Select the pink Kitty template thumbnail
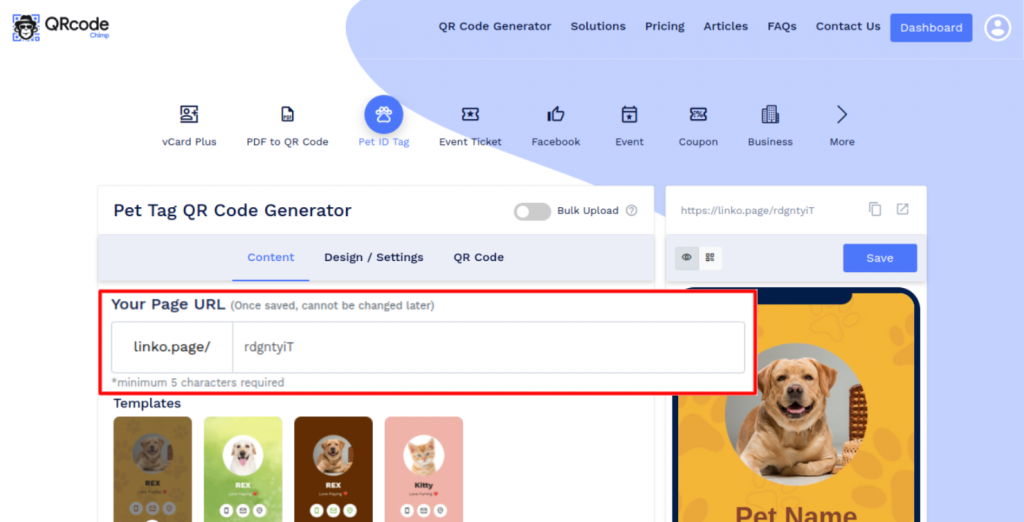 tap(424, 469)
